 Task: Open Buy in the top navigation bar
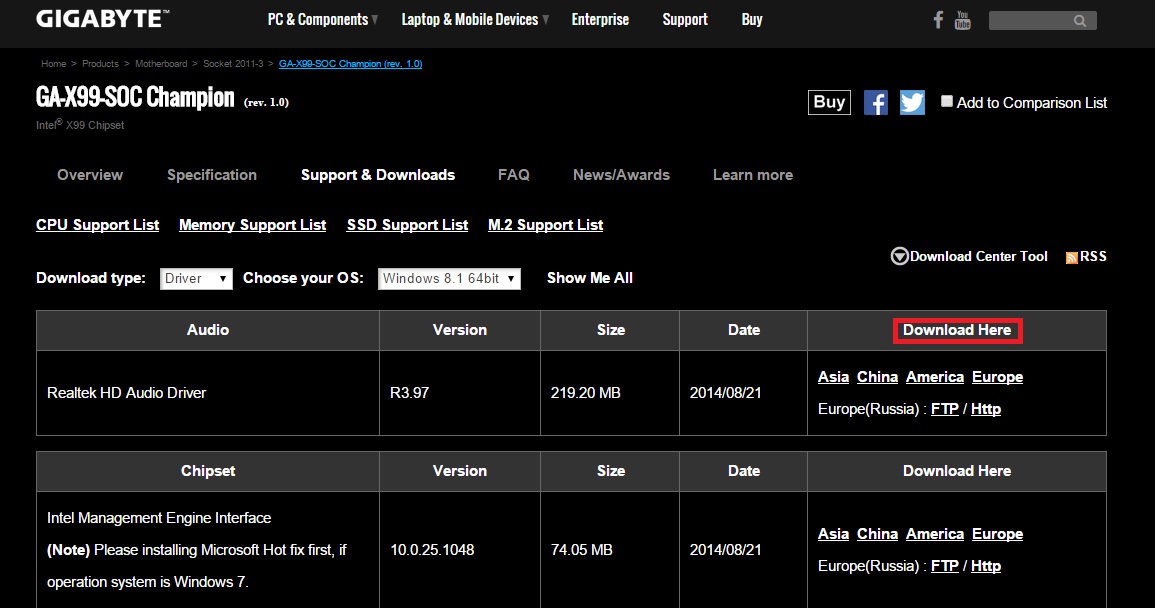(x=752, y=20)
